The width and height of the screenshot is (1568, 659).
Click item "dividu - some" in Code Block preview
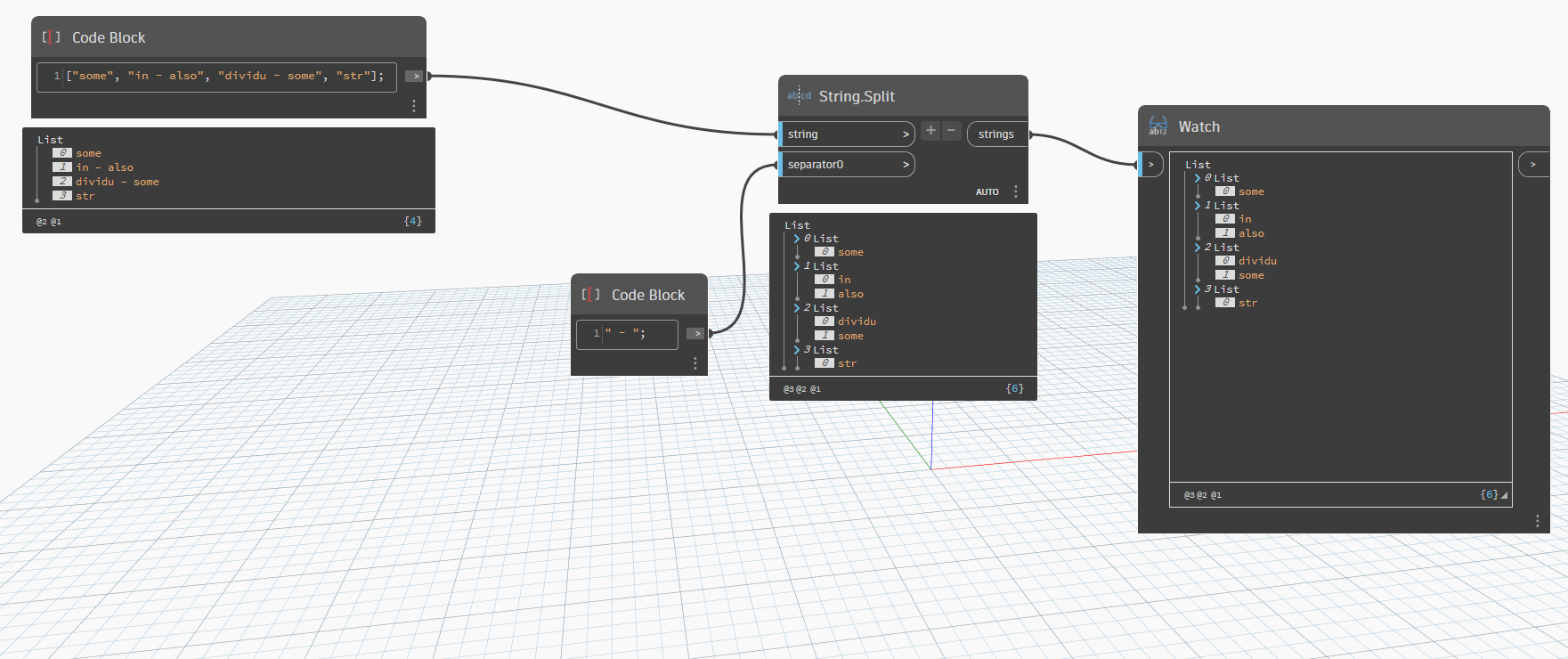pyautogui.click(x=118, y=182)
